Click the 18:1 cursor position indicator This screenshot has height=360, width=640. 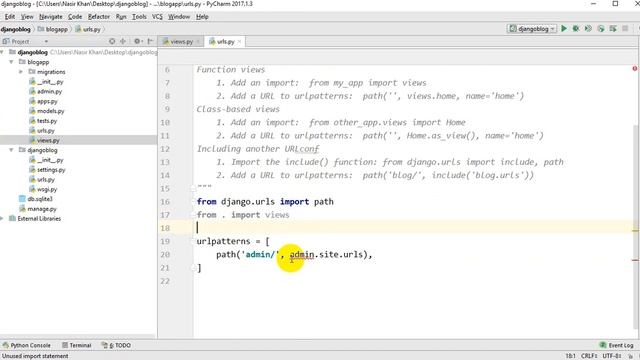coord(570,356)
